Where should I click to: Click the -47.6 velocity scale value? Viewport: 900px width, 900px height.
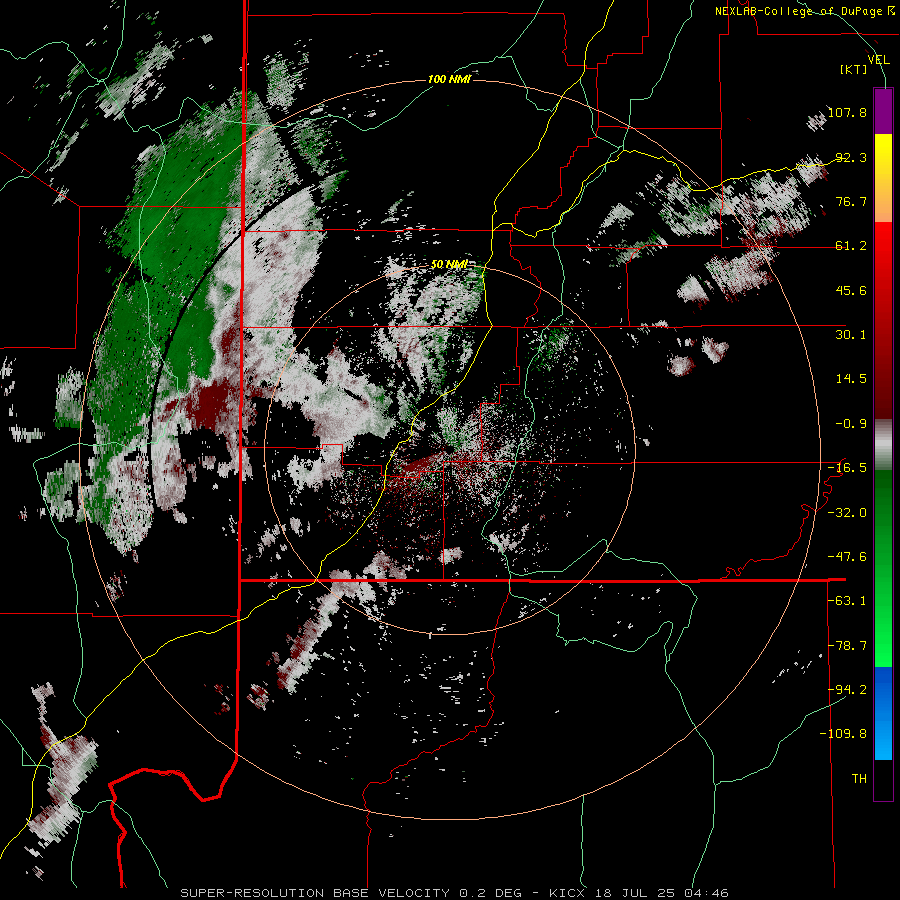tap(847, 556)
